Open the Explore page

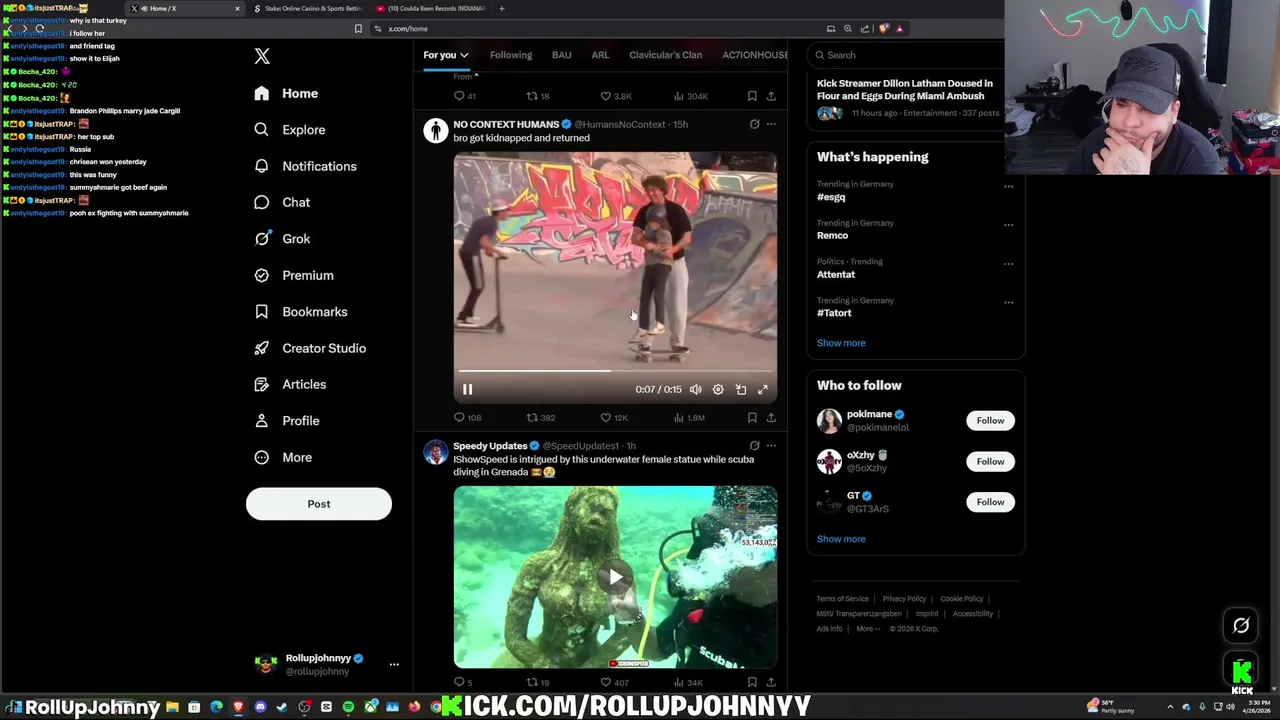tap(290, 130)
